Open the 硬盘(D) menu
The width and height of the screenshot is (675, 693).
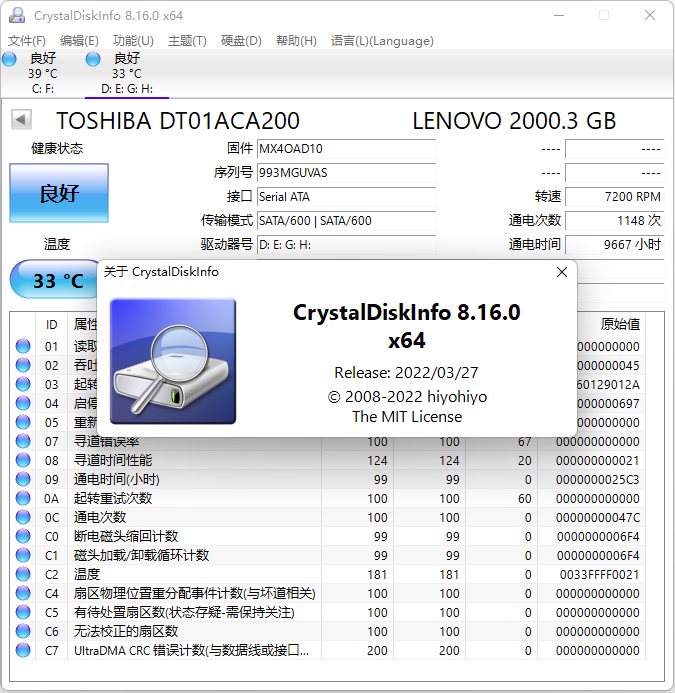(241, 41)
